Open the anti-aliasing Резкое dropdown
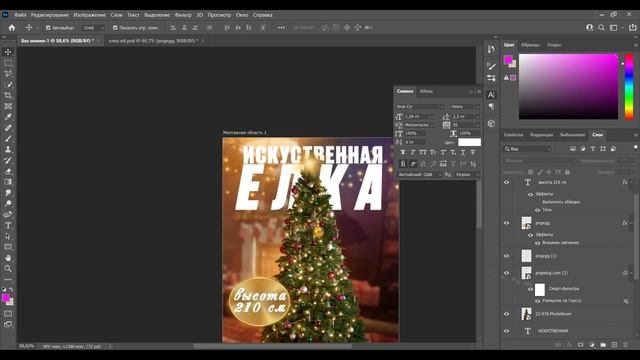640x360 pixels. [467, 175]
